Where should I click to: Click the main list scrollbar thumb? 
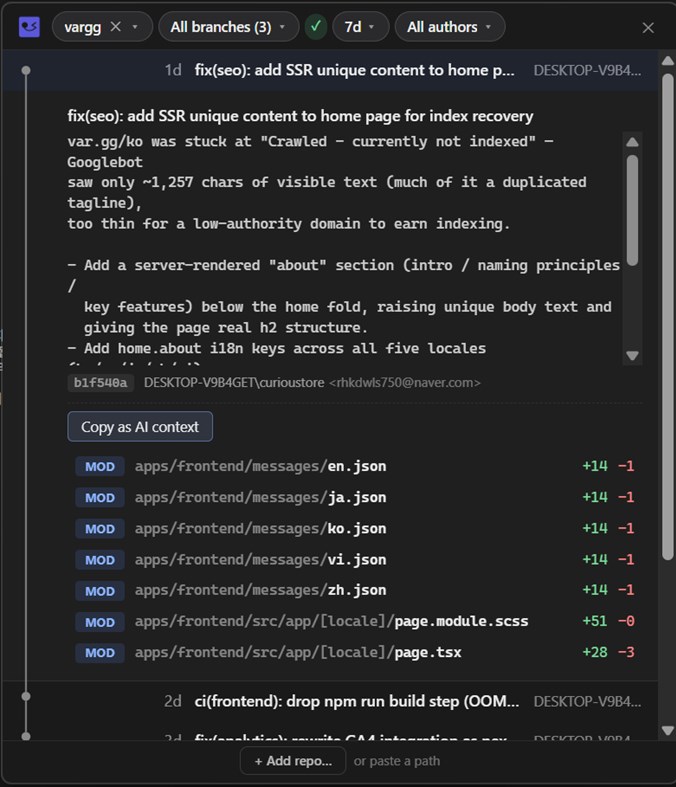click(667, 317)
